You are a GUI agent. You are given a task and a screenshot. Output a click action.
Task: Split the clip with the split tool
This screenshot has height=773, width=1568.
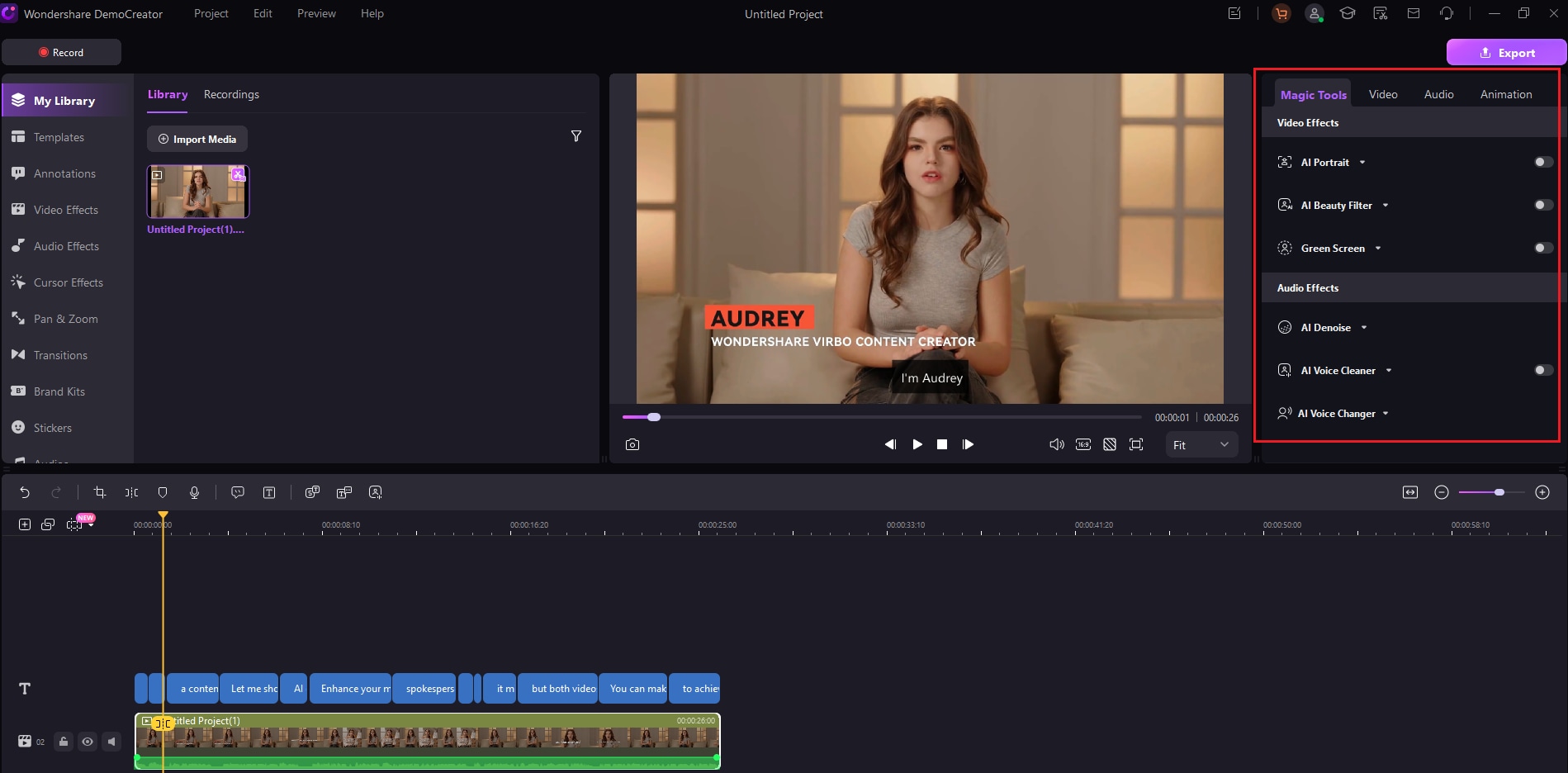(x=131, y=492)
